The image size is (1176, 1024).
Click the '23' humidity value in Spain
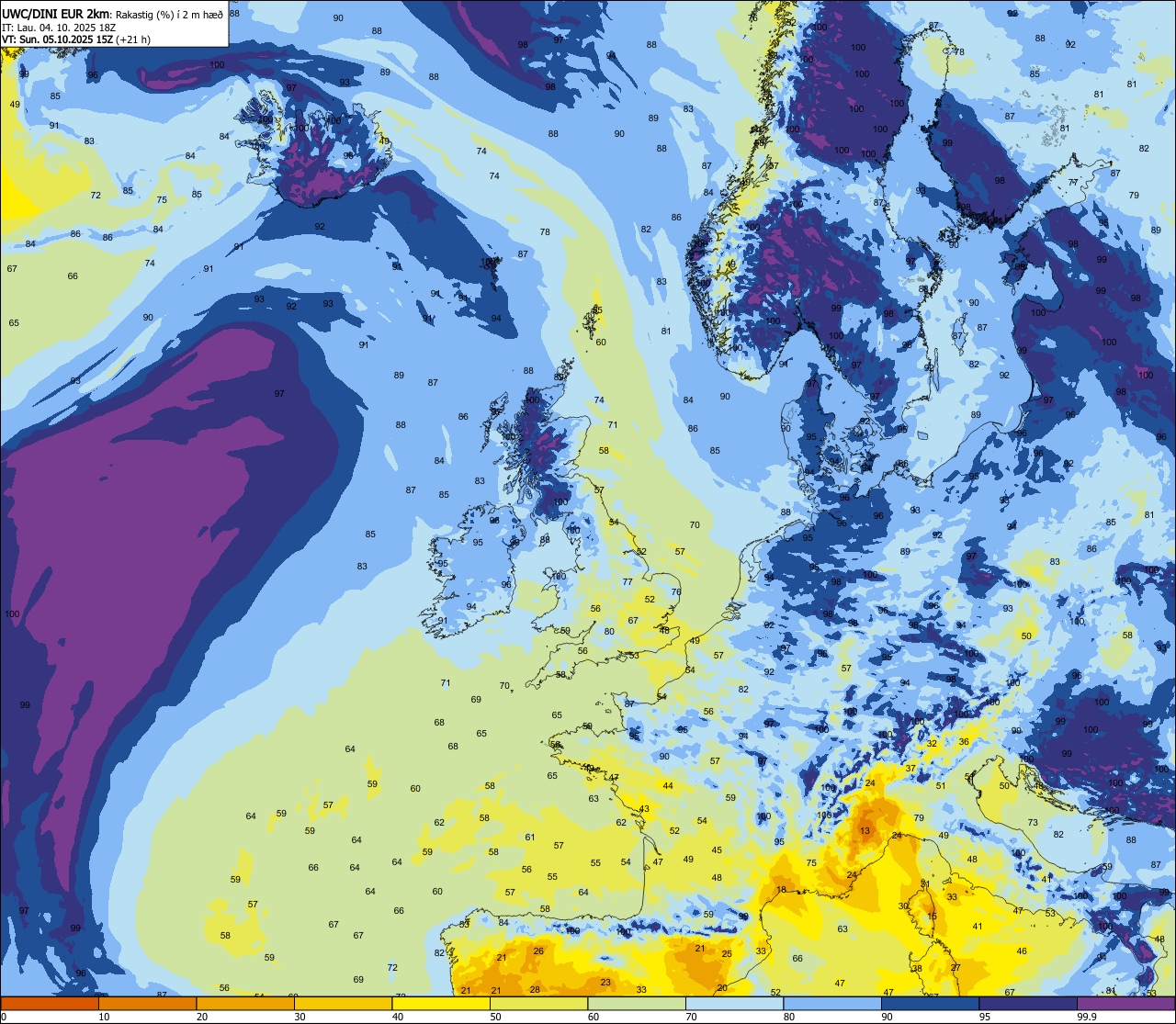tap(605, 983)
